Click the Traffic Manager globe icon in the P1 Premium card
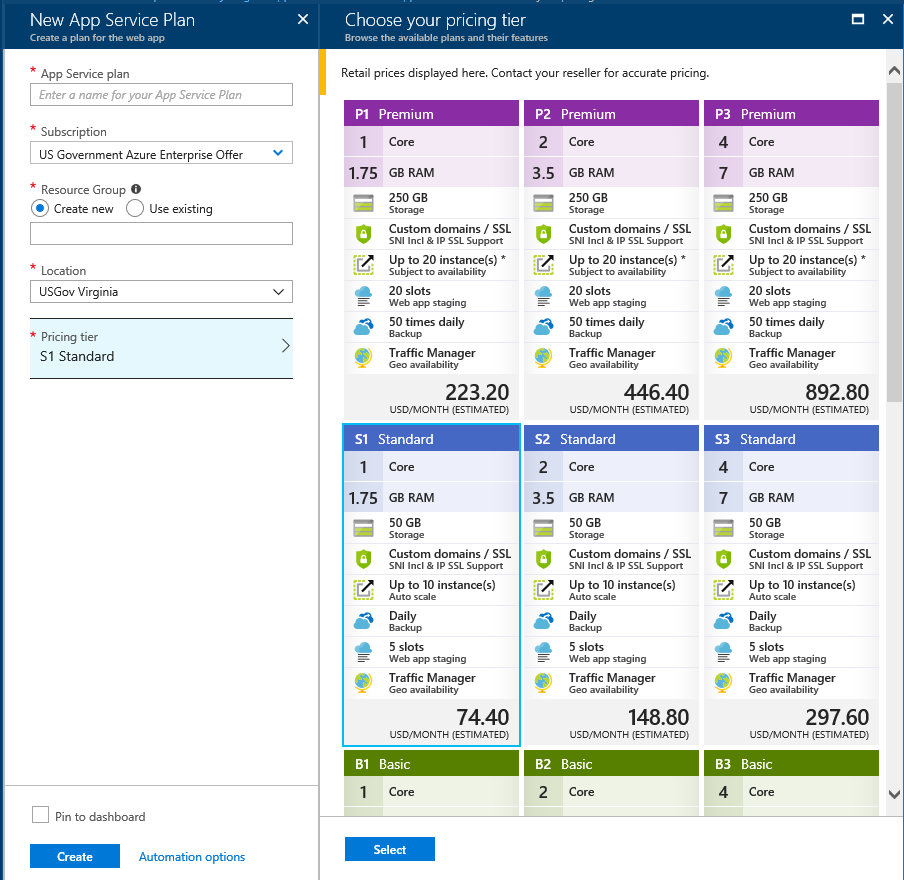Image resolution: width=904 pixels, height=880 pixels. [363, 358]
